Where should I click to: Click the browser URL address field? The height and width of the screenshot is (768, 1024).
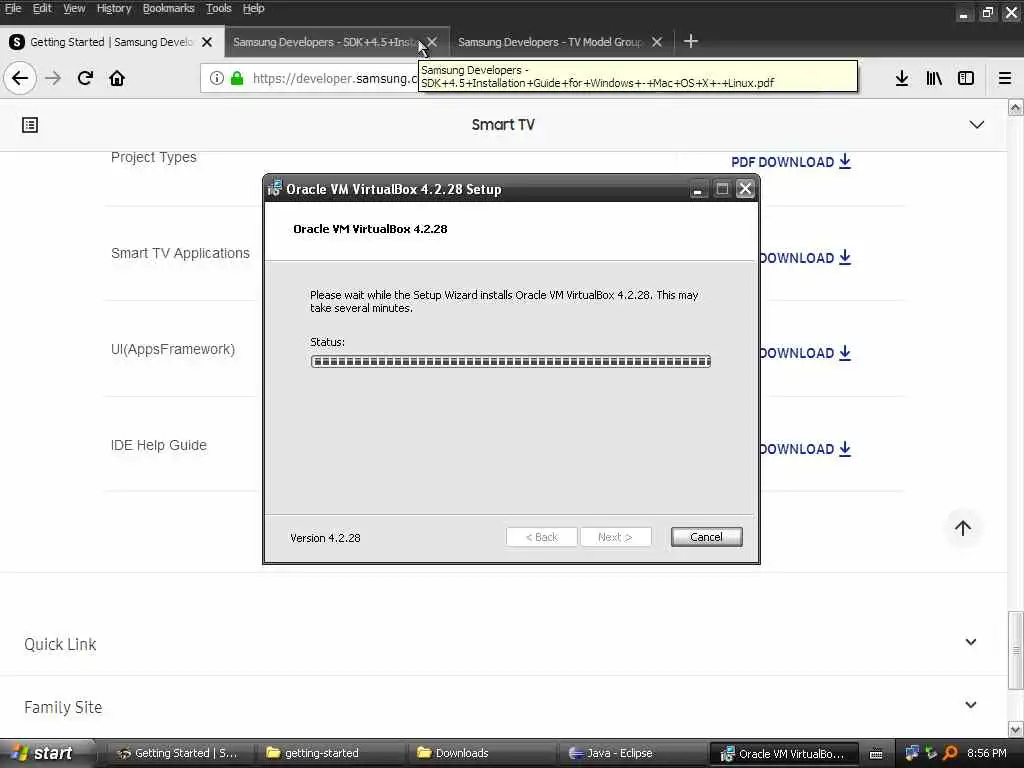point(333,78)
